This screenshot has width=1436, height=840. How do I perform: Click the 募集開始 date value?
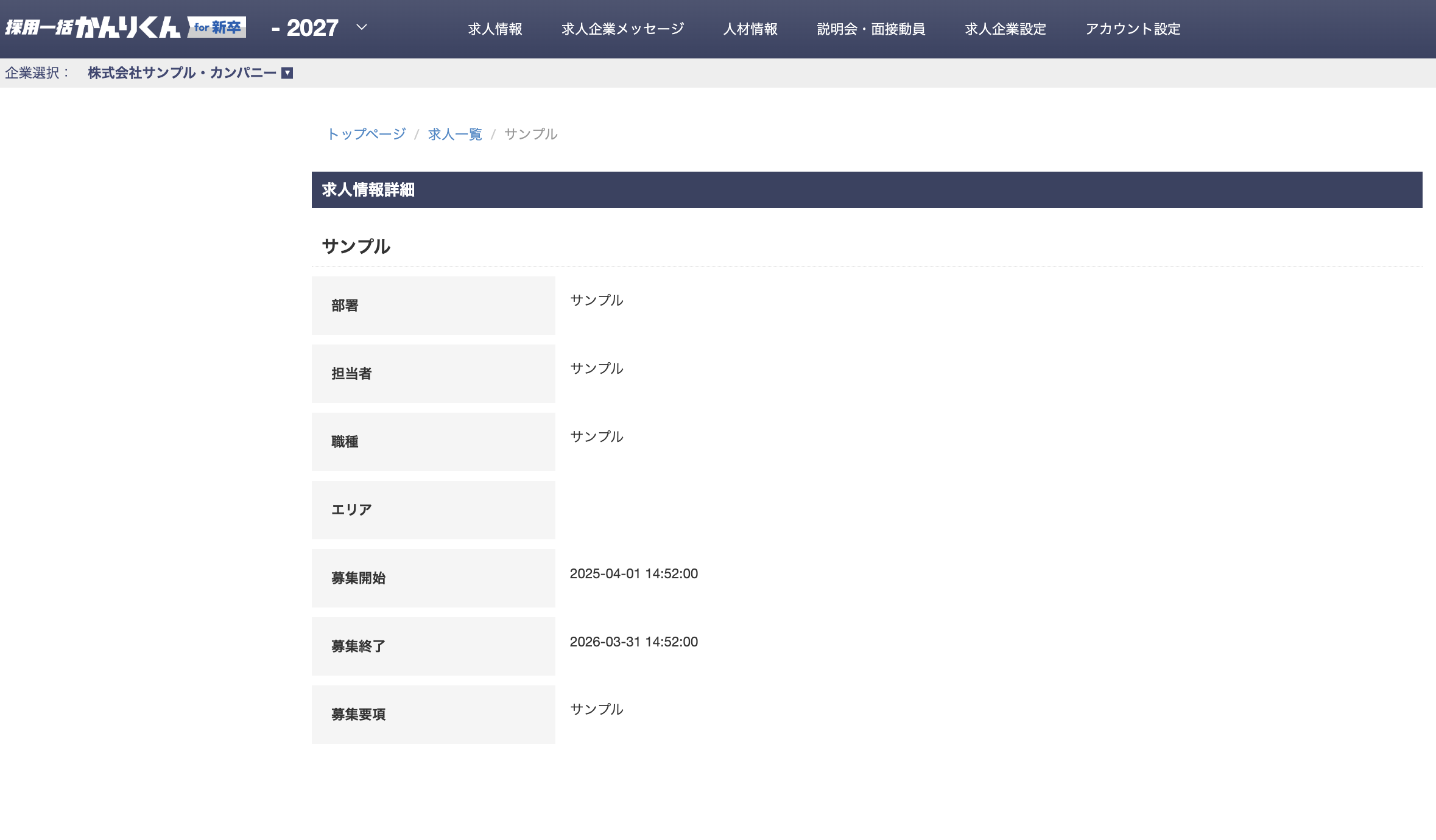tap(633, 573)
